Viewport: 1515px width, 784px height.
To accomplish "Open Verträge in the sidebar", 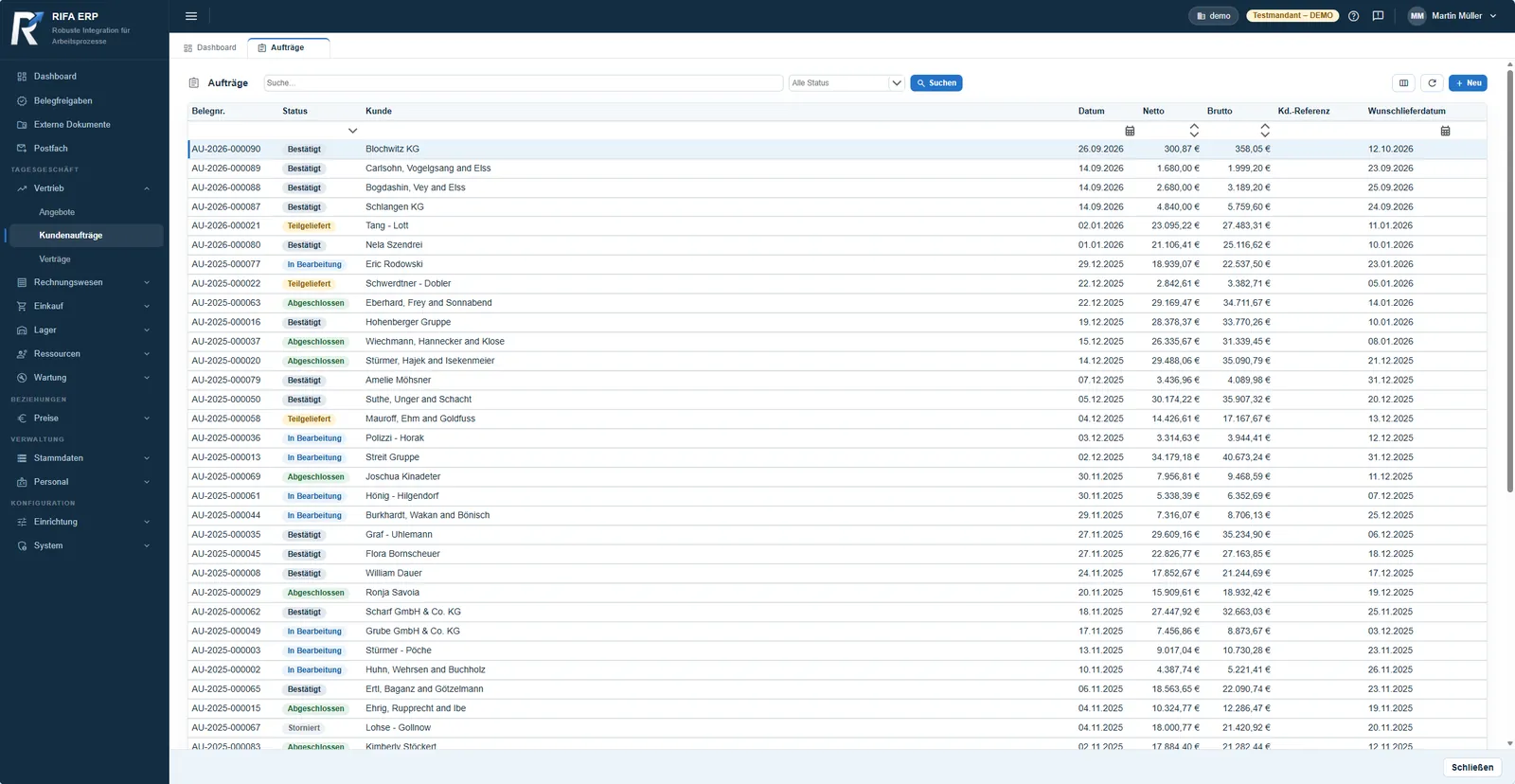I will (55, 259).
